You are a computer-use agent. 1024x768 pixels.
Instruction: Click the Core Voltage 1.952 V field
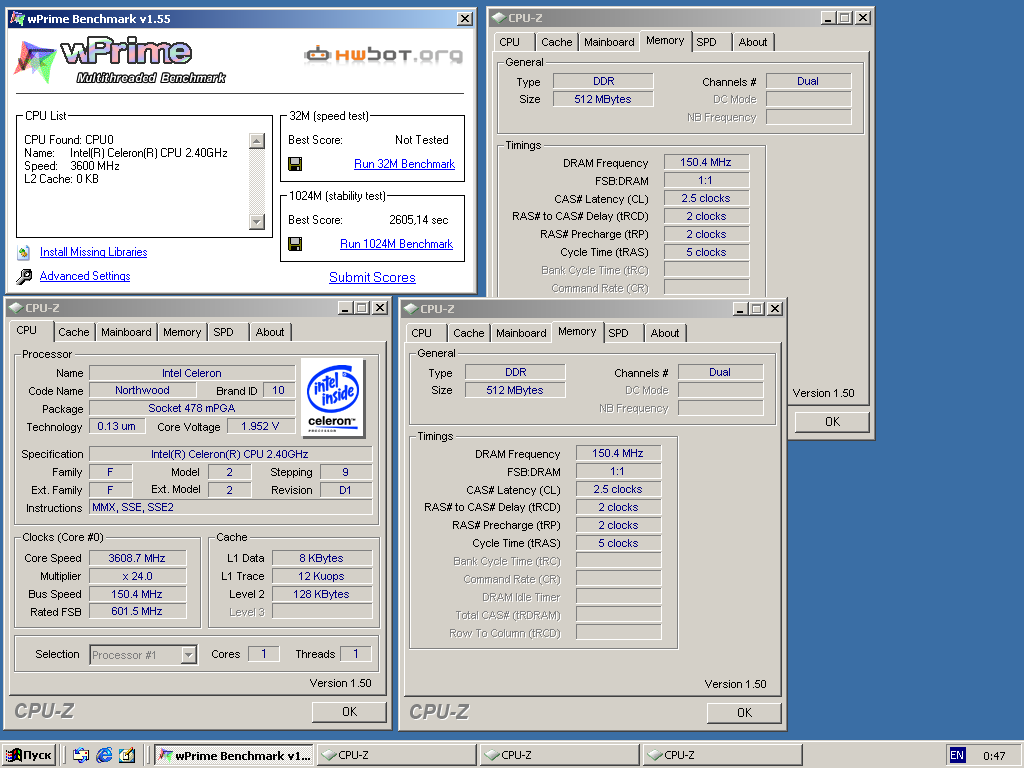pyautogui.click(x=260, y=426)
